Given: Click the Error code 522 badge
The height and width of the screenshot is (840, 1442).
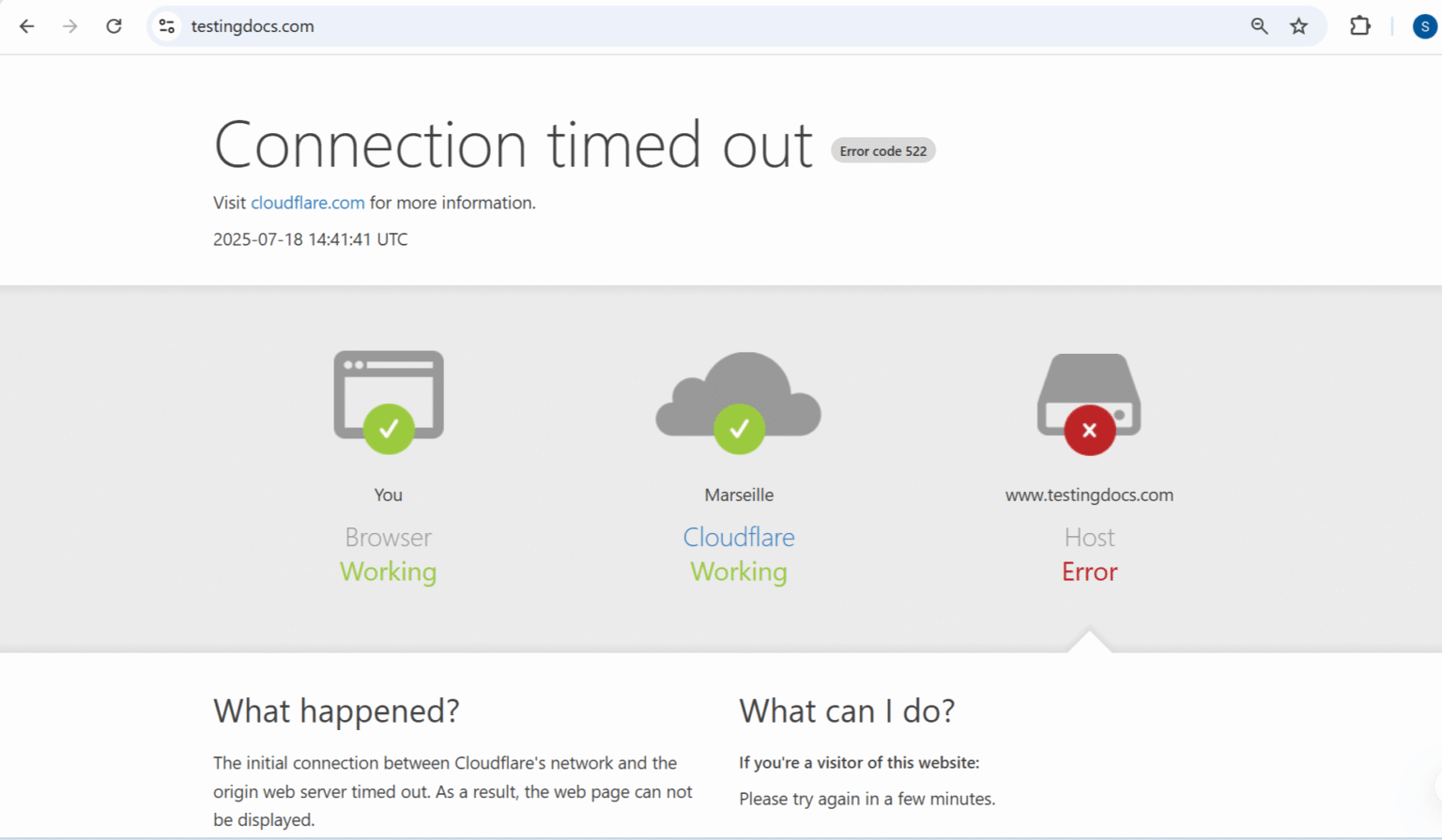Looking at the screenshot, I should tap(882, 150).
